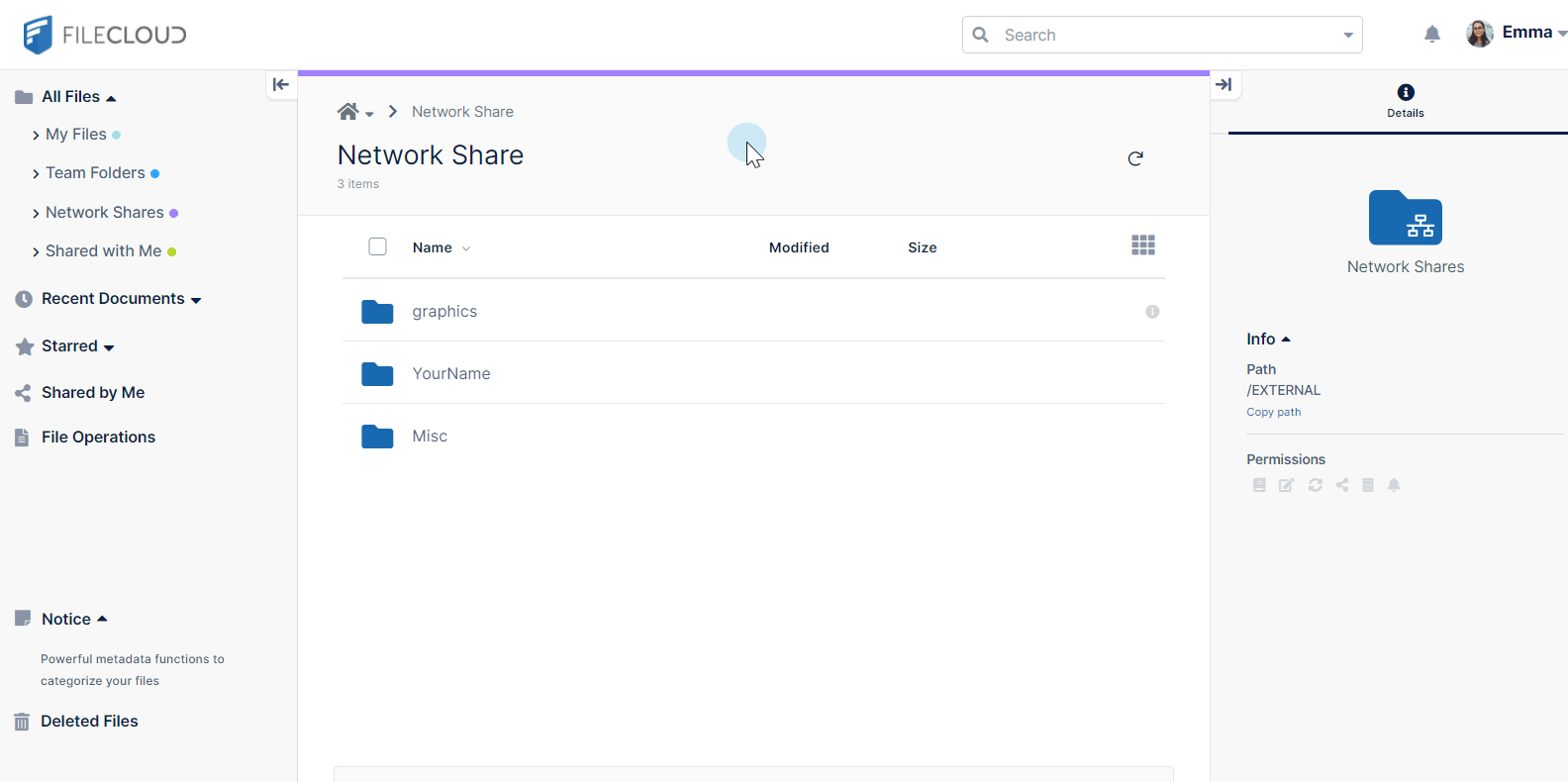Open My Files in sidebar
The height and width of the screenshot is (782, 1568).
coord(76,135)
